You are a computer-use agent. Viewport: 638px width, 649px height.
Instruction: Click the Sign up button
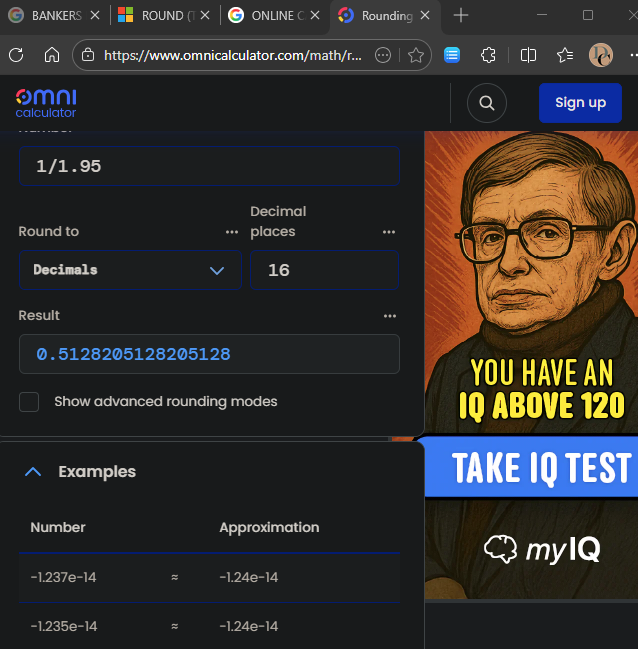click(x=580, y=103)
